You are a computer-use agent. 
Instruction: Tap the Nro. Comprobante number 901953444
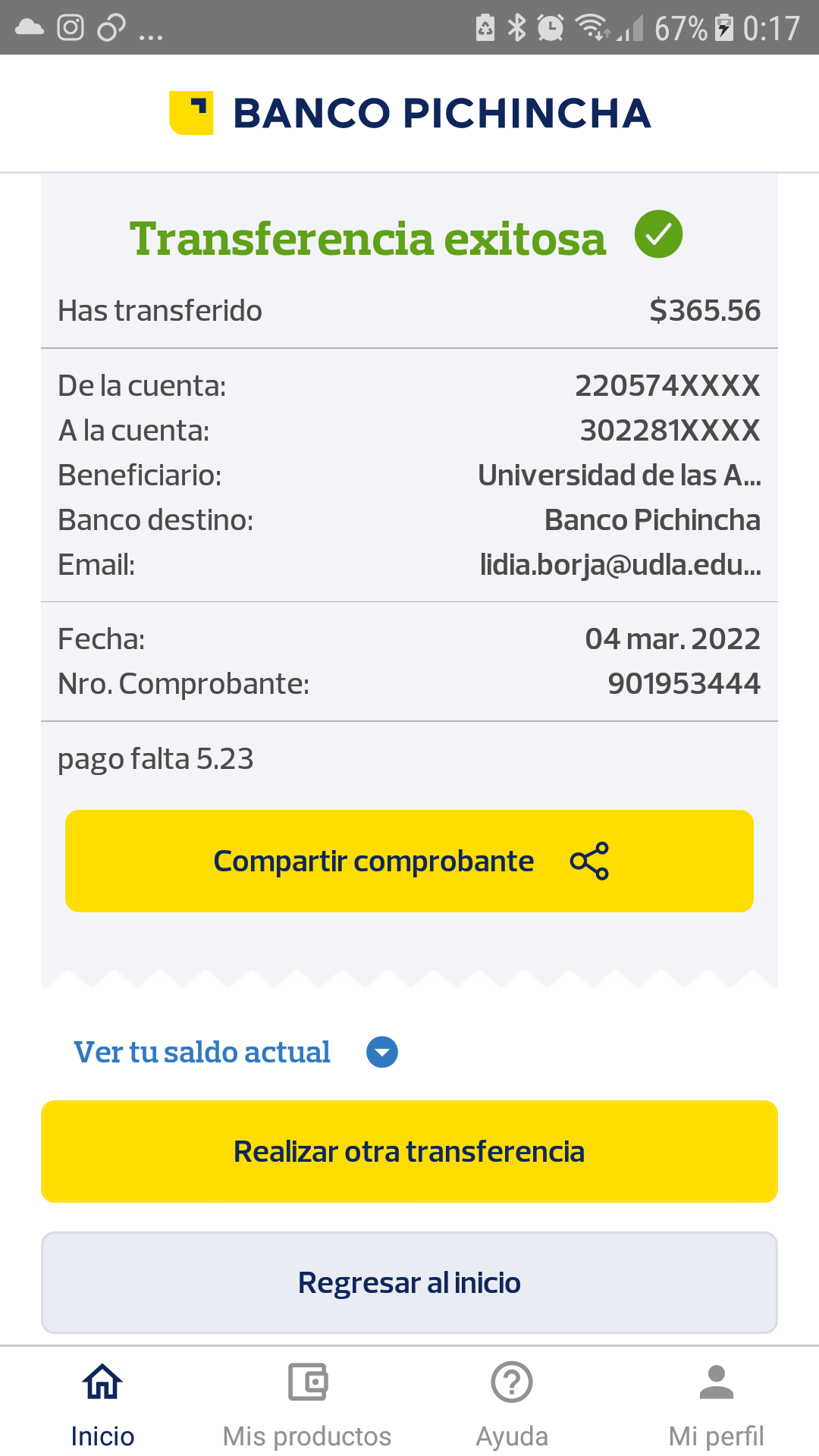683,684
